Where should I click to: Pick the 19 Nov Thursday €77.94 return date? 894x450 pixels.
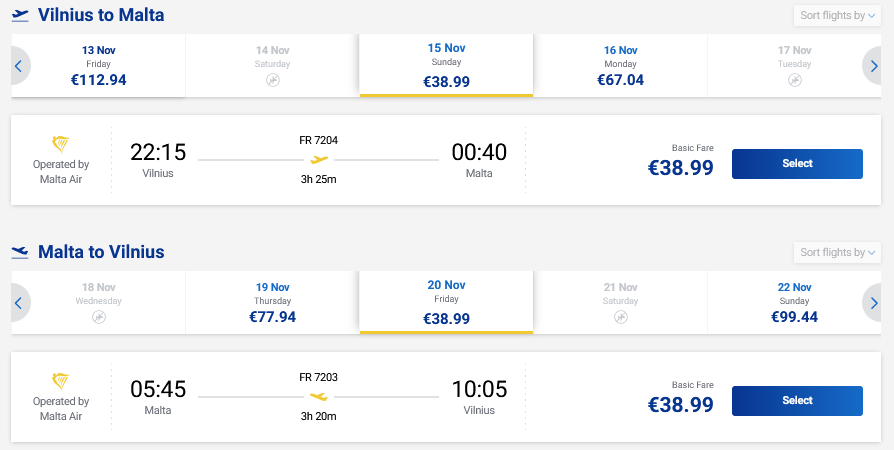(273, 302)
